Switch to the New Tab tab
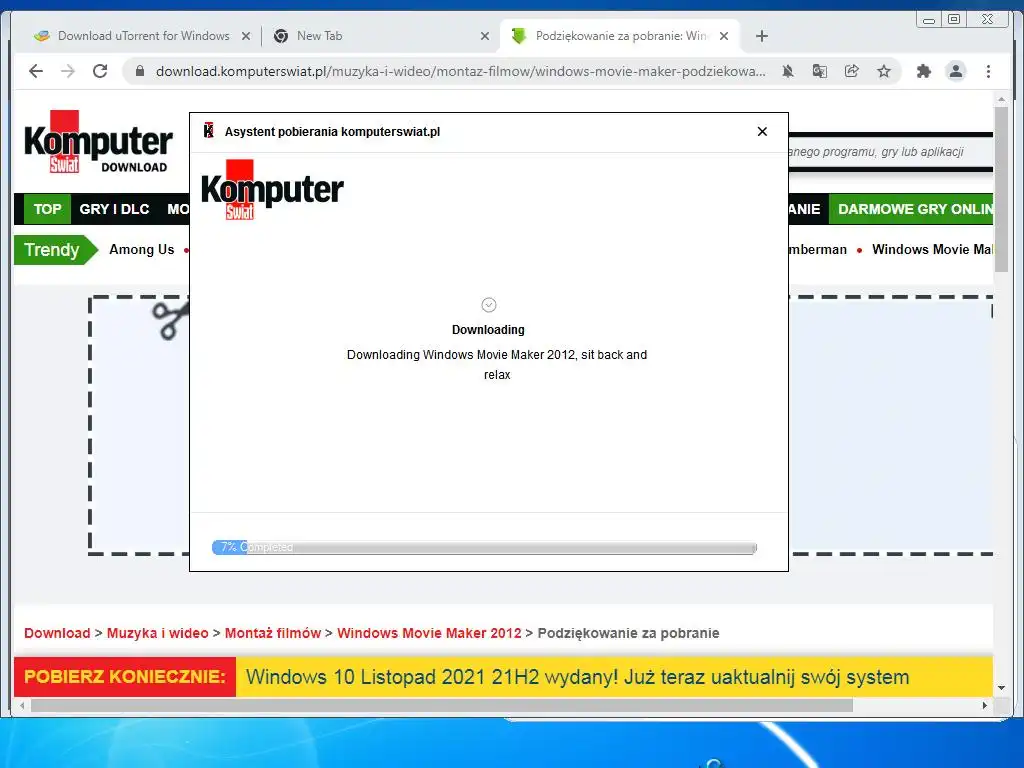This screenshot has width=1024, height=768. [380, 36]
